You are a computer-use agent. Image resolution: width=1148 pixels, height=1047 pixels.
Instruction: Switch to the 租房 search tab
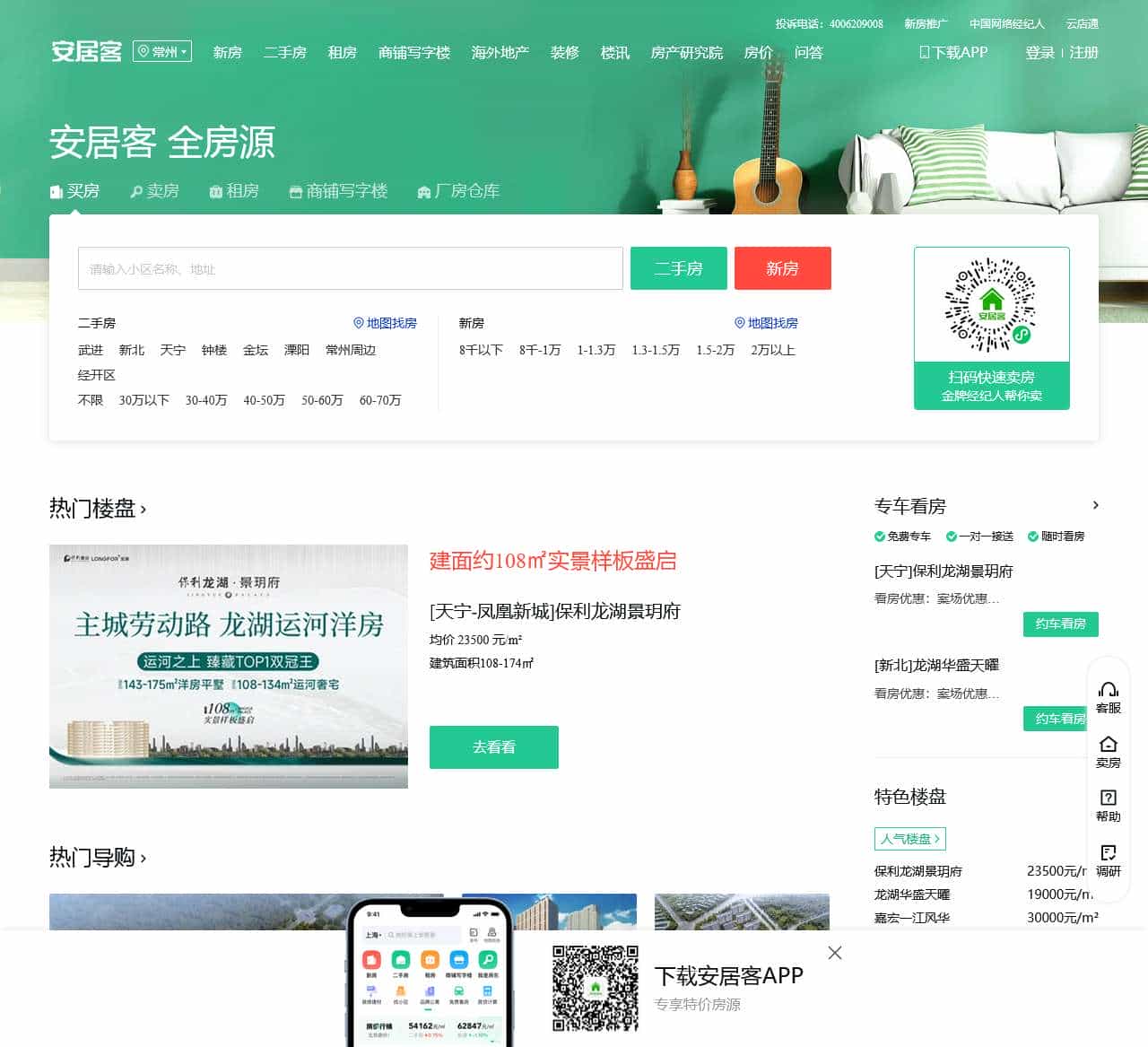pyautogui.click(x=234, y=191)
